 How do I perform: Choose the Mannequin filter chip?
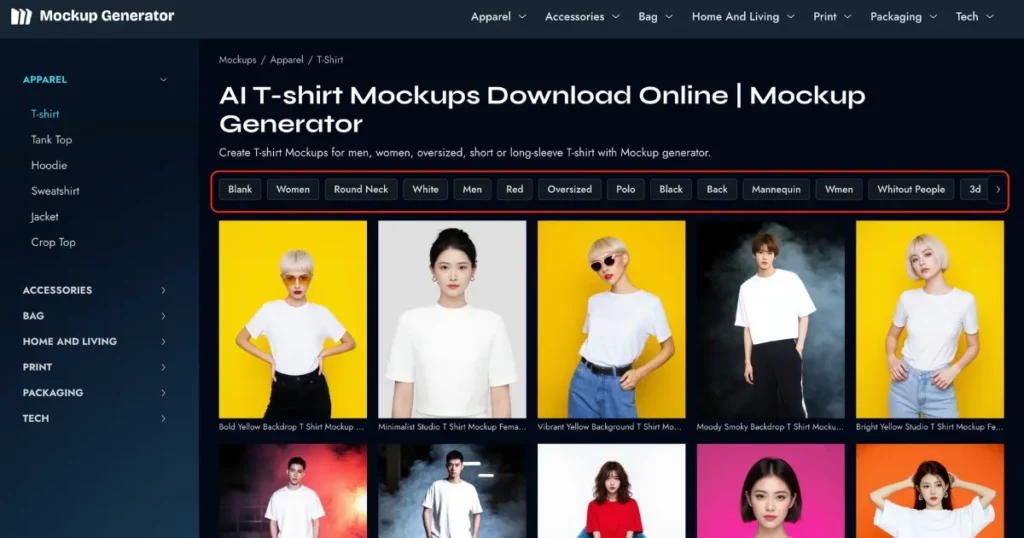tap(776, 189)
